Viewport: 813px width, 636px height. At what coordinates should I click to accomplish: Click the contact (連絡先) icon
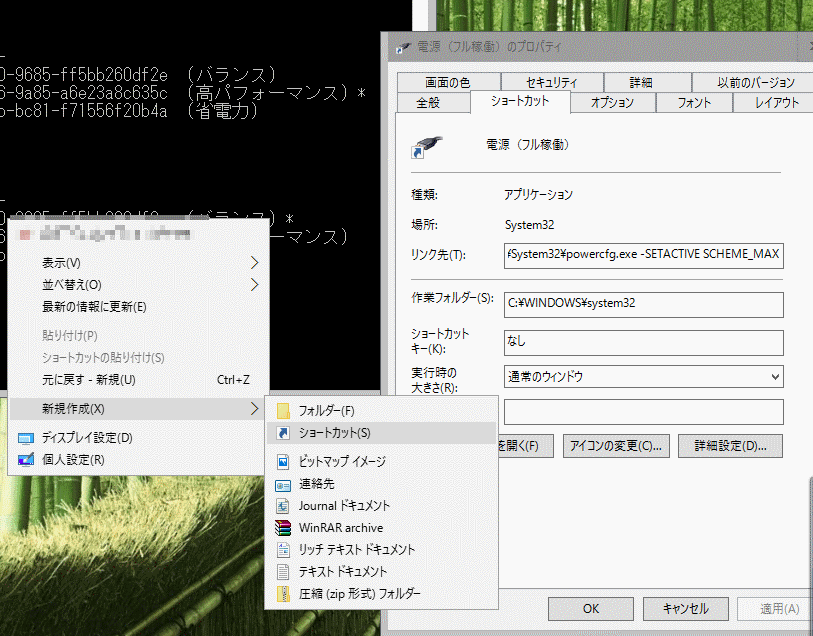pos(283,485)
